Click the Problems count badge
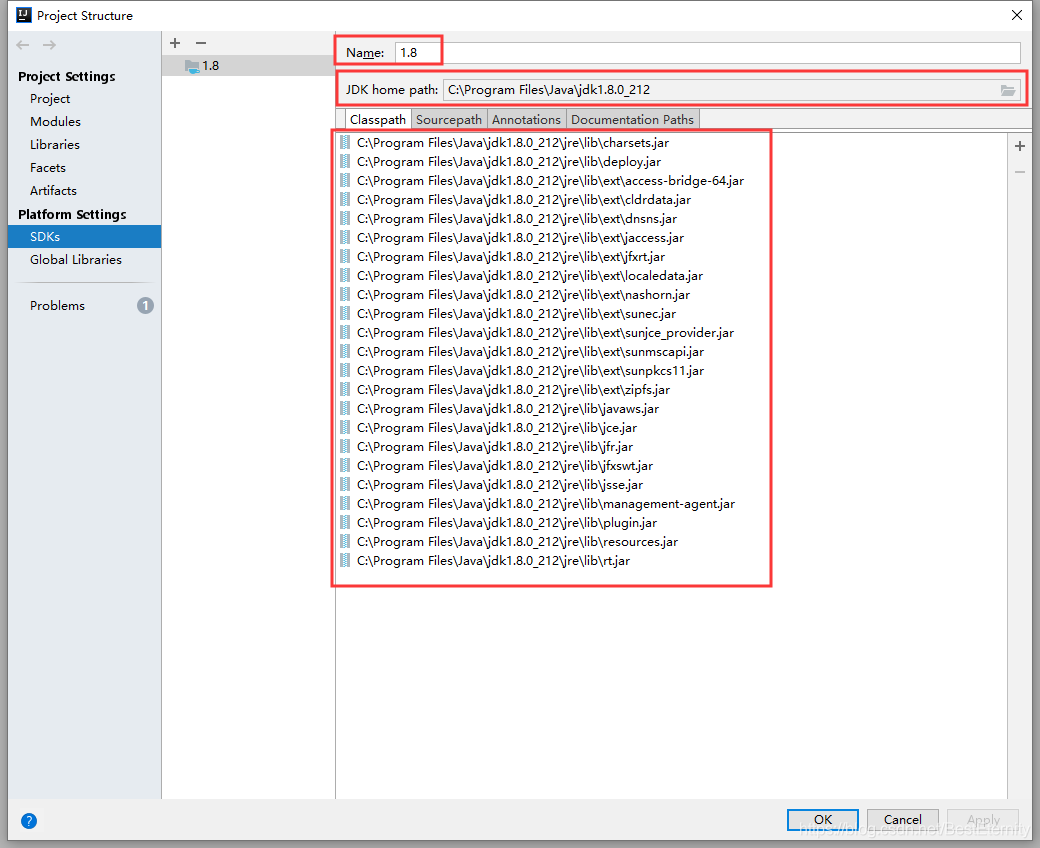This screenshot has width=1040, height=848. click(x=145, y=306)
